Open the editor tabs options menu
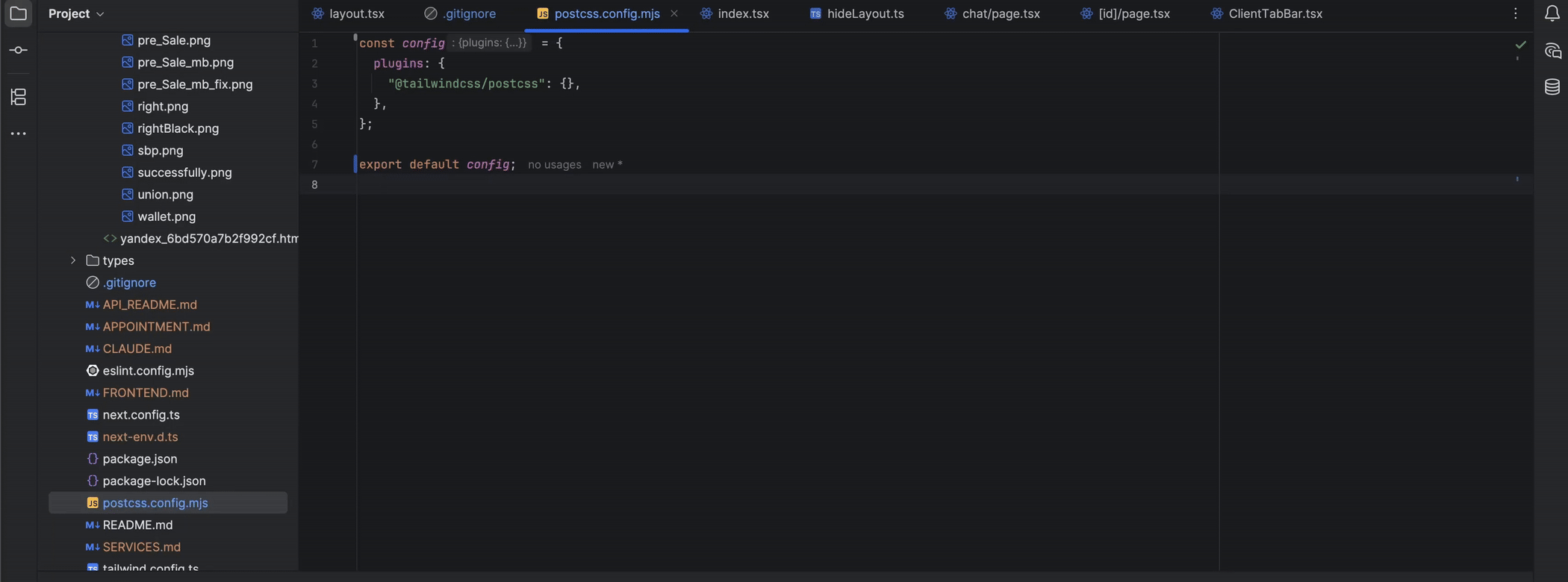The image size is (1568, 582). point(1516,13)
